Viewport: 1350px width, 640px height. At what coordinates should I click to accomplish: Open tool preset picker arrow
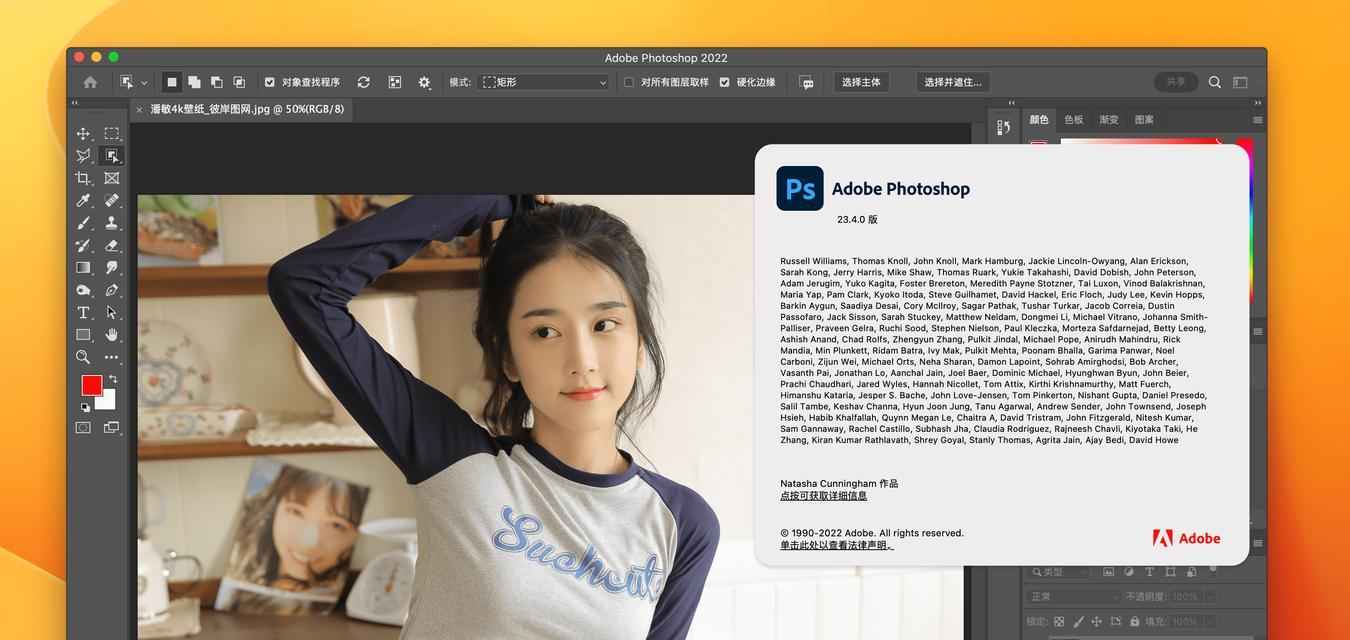pos(144,83)
